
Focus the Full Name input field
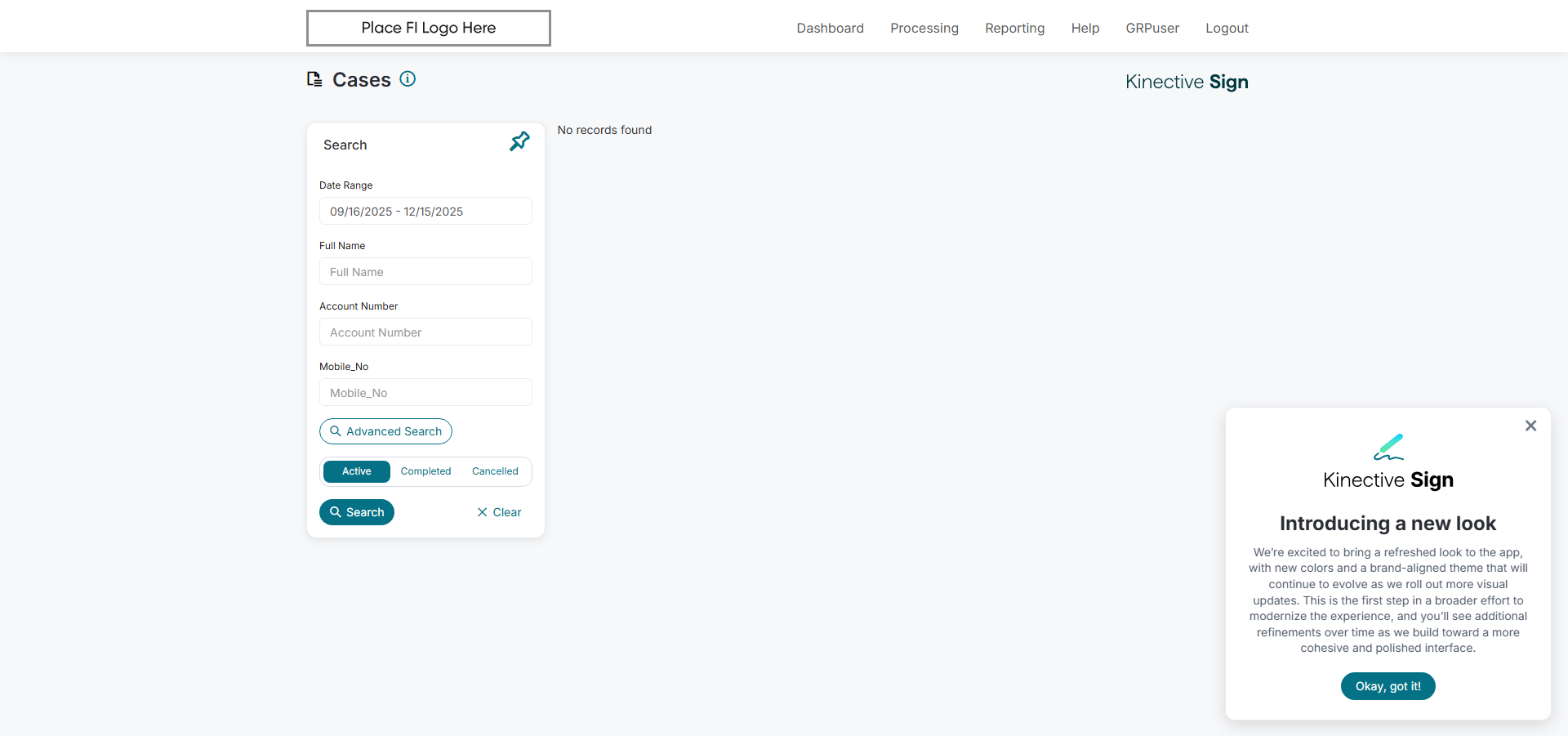coord(425,271)
